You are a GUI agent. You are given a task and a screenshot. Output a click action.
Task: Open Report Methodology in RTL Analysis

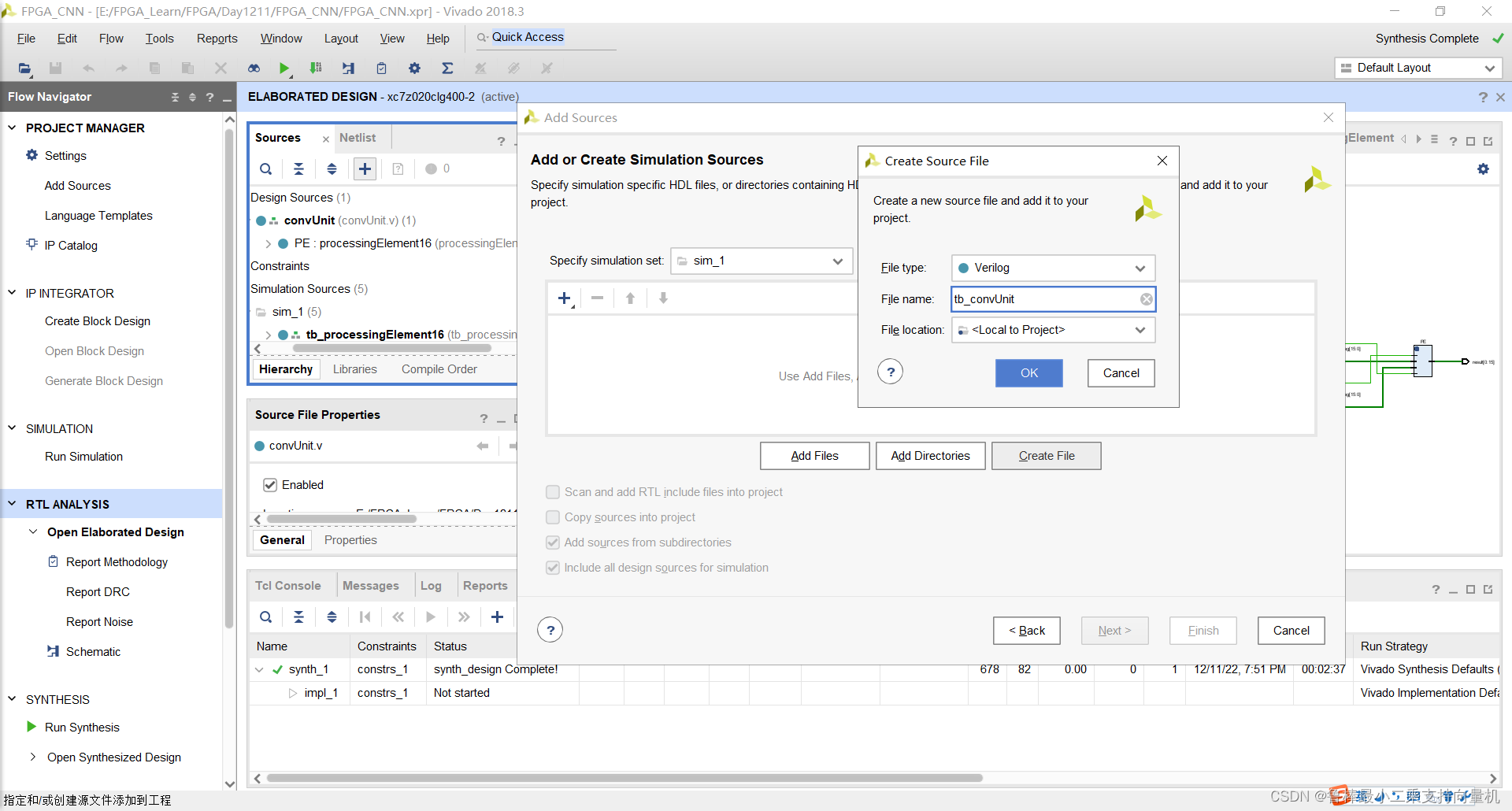[x=117, y=562]
